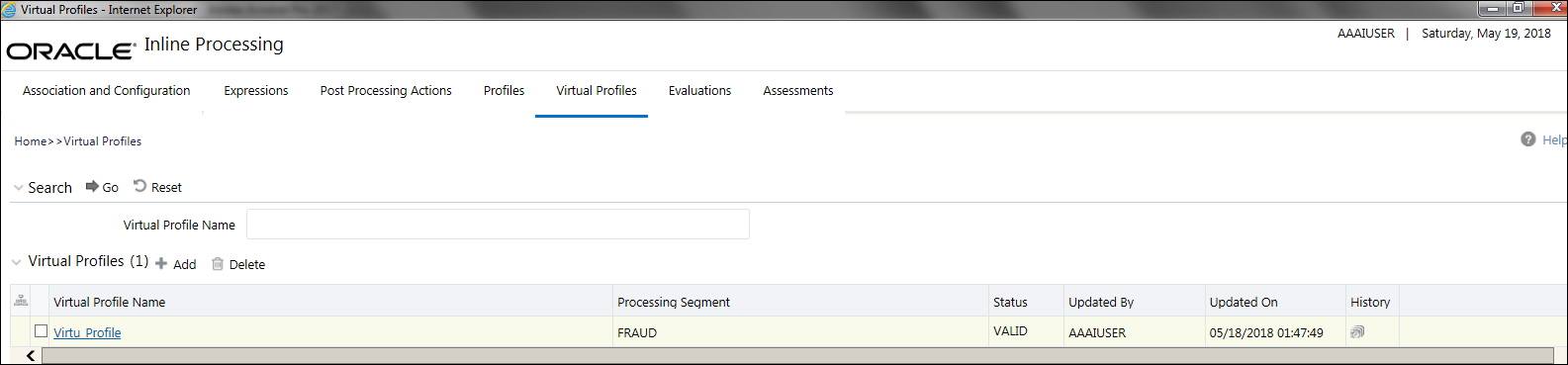
Task: Open the History icon for Virtu_Profile
Action: tap(1357, 332)
